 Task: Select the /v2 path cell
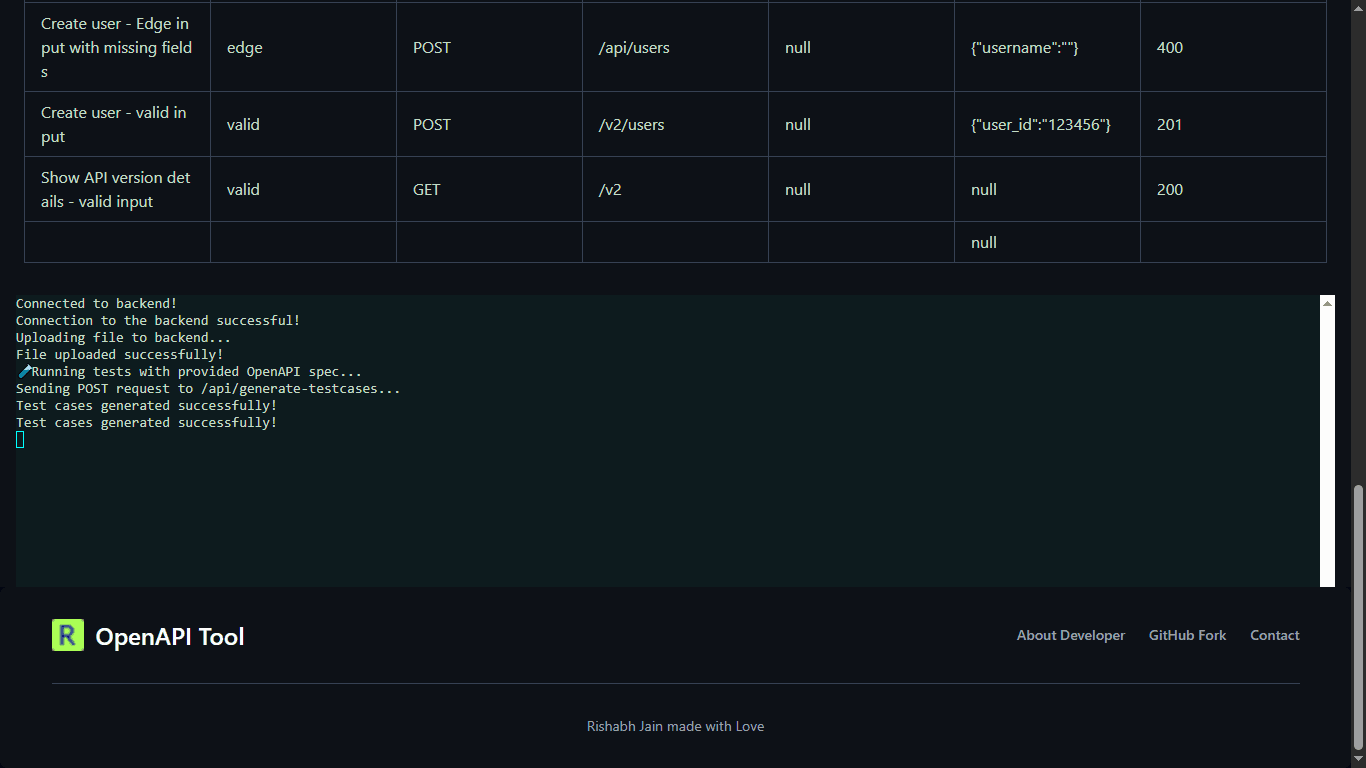coord(676,189)
